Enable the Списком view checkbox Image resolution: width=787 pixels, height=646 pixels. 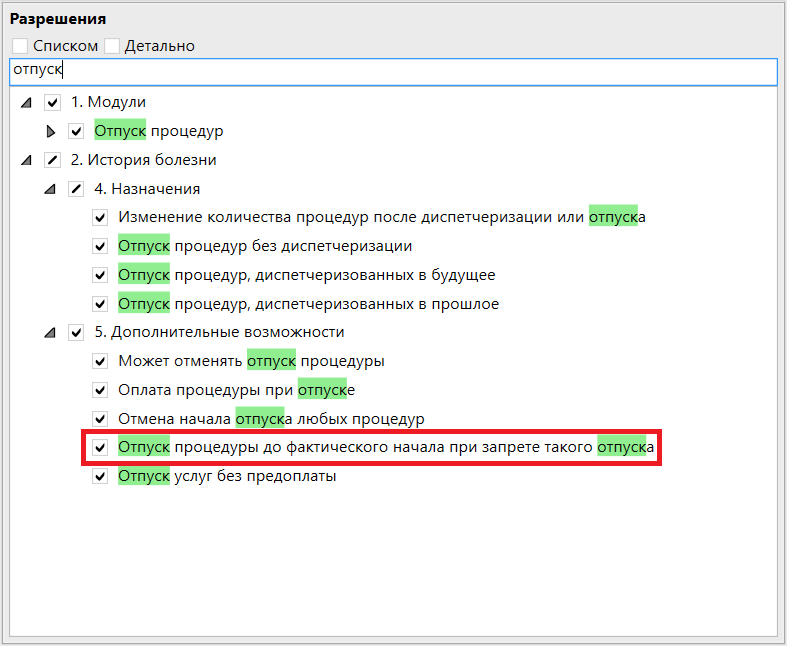pos(20,46)
